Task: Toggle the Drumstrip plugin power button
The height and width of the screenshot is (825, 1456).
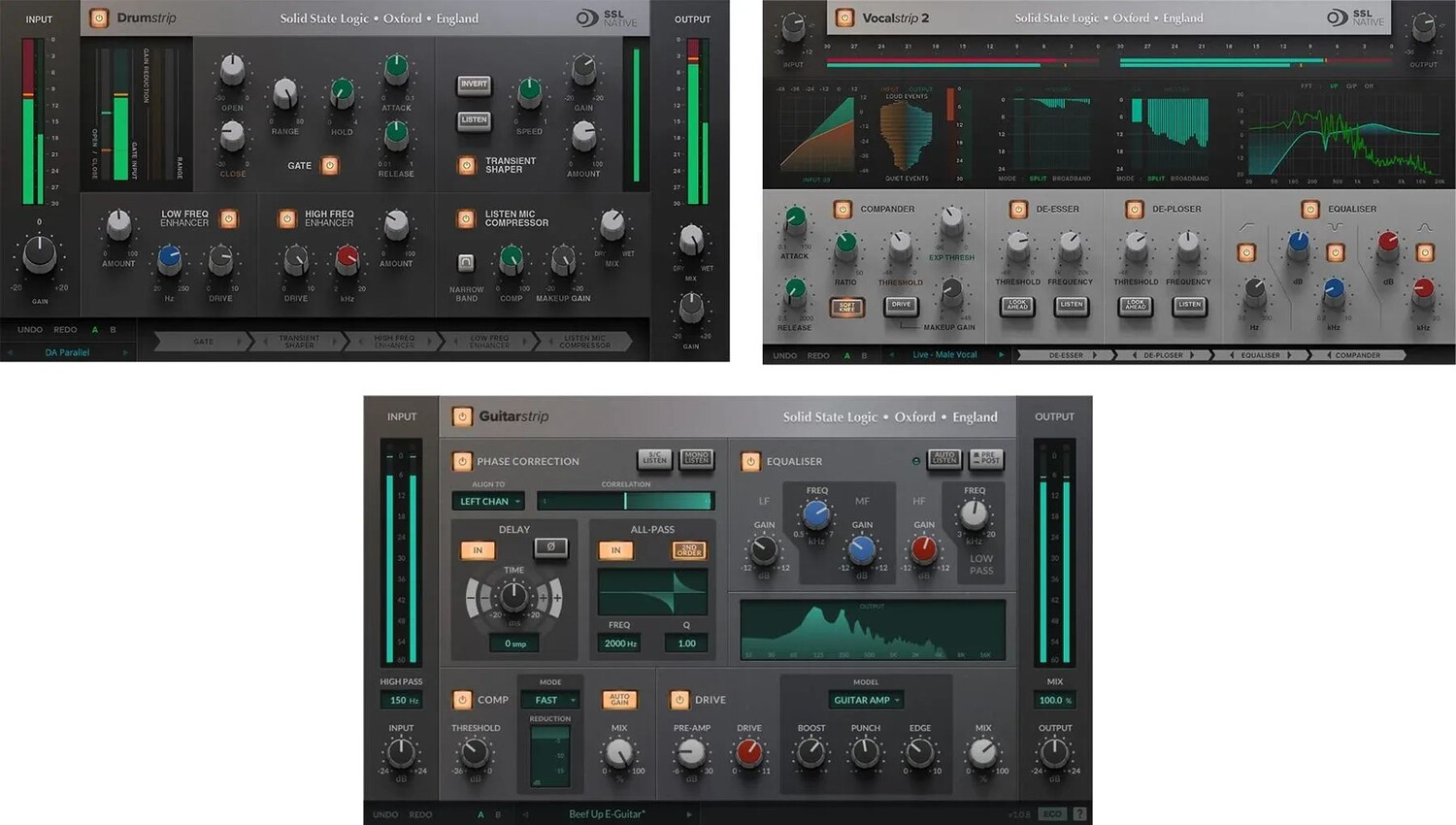Action: (x=99, y=18)
